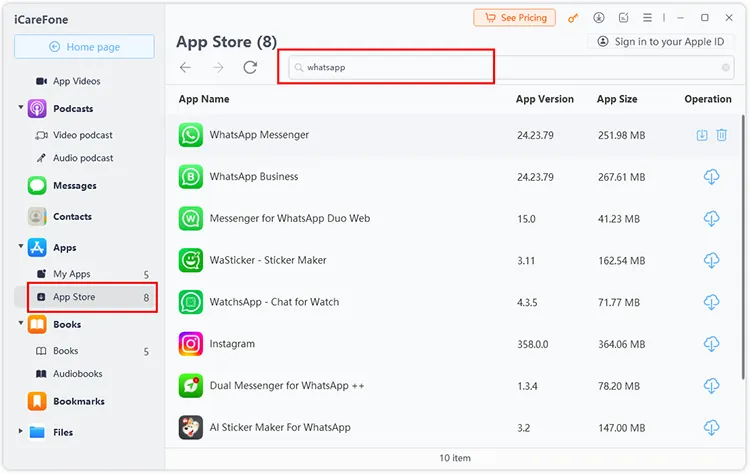This screenshot has height=474, width=750.
Task: Click the Messenger for WhatsApp Duo Web icon
Action: click(x=191, y=219)
